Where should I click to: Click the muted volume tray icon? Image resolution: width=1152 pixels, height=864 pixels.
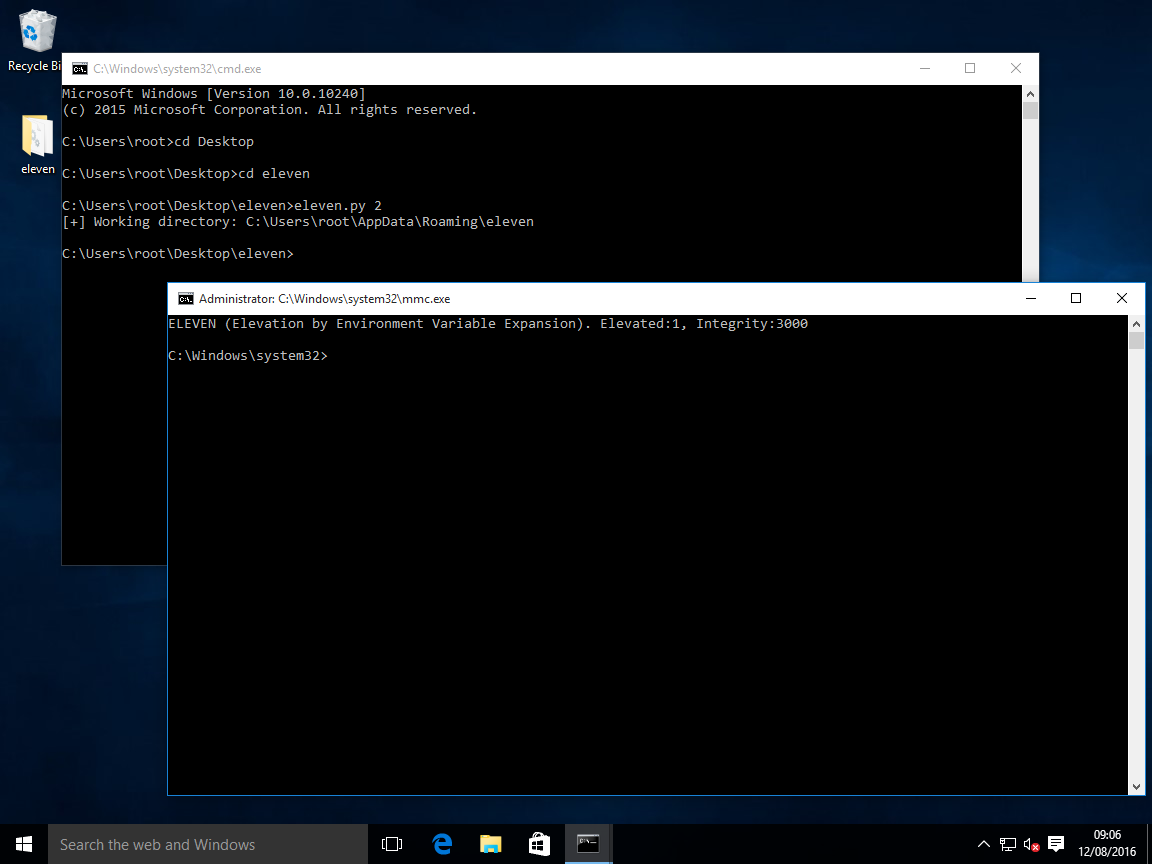[x=1031, y=844]
